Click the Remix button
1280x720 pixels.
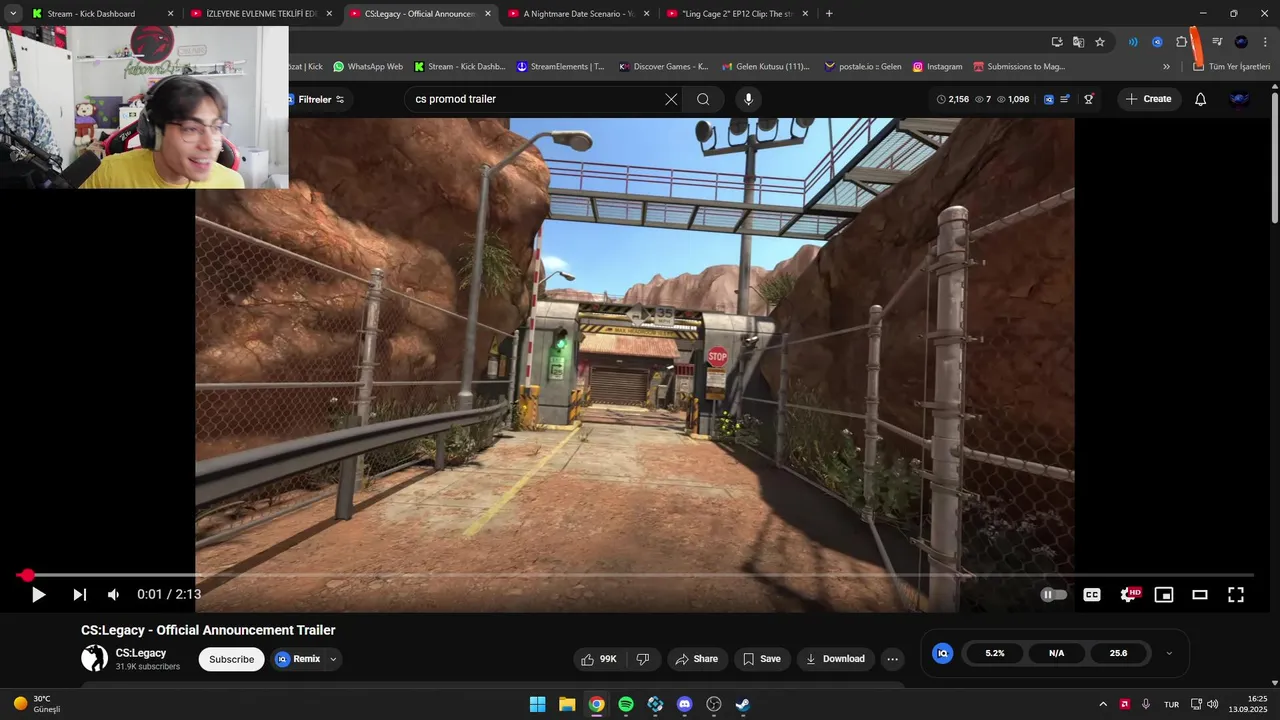[x=298, y=659]
